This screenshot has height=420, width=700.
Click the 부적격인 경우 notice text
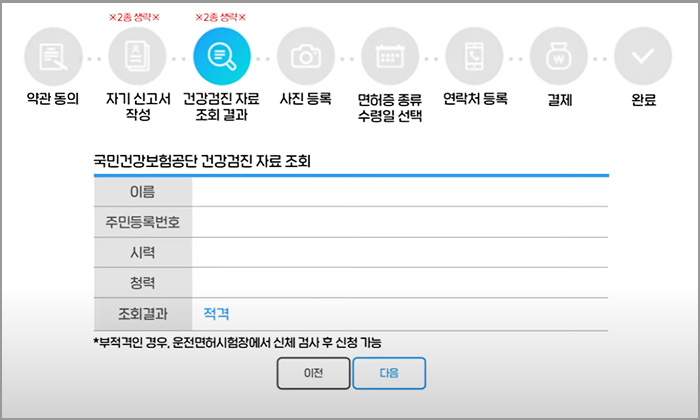tap(237, 343)
